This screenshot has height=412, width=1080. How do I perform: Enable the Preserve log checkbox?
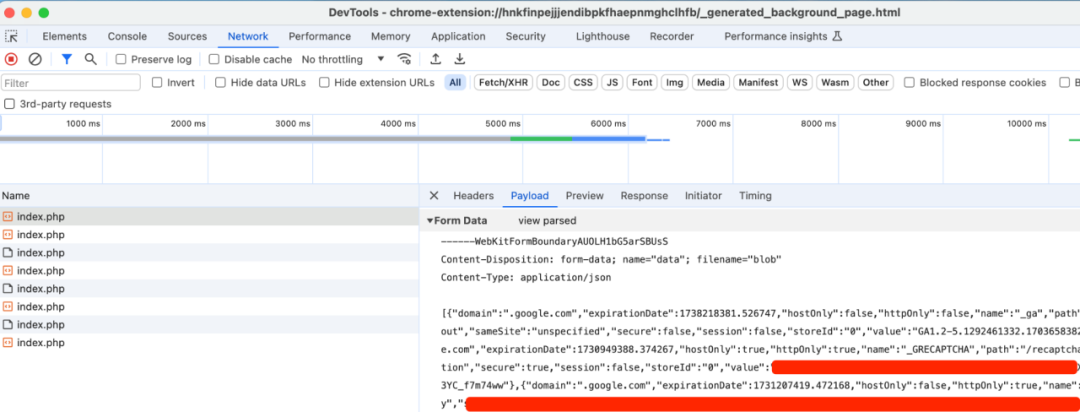(121, 59)
